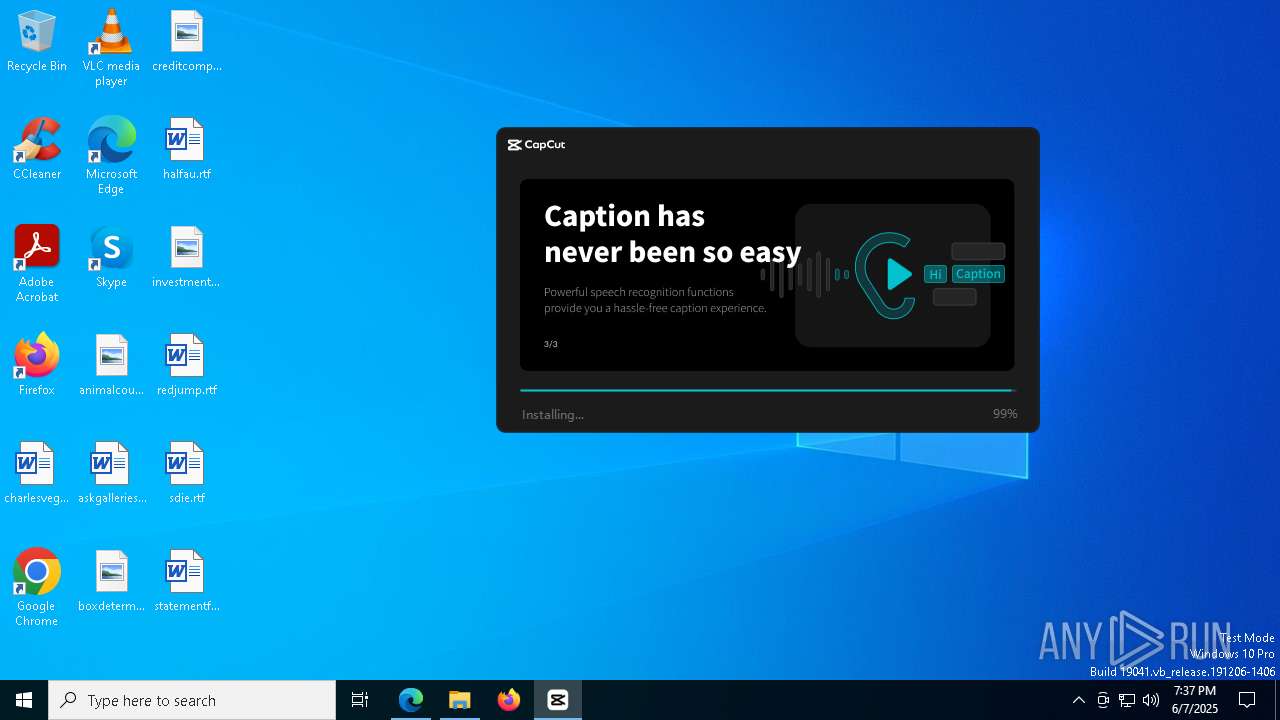The height and width of the screenshot is (720, 1280).
Task: Open the notification center icon
Action: (x=1247, y=700)
